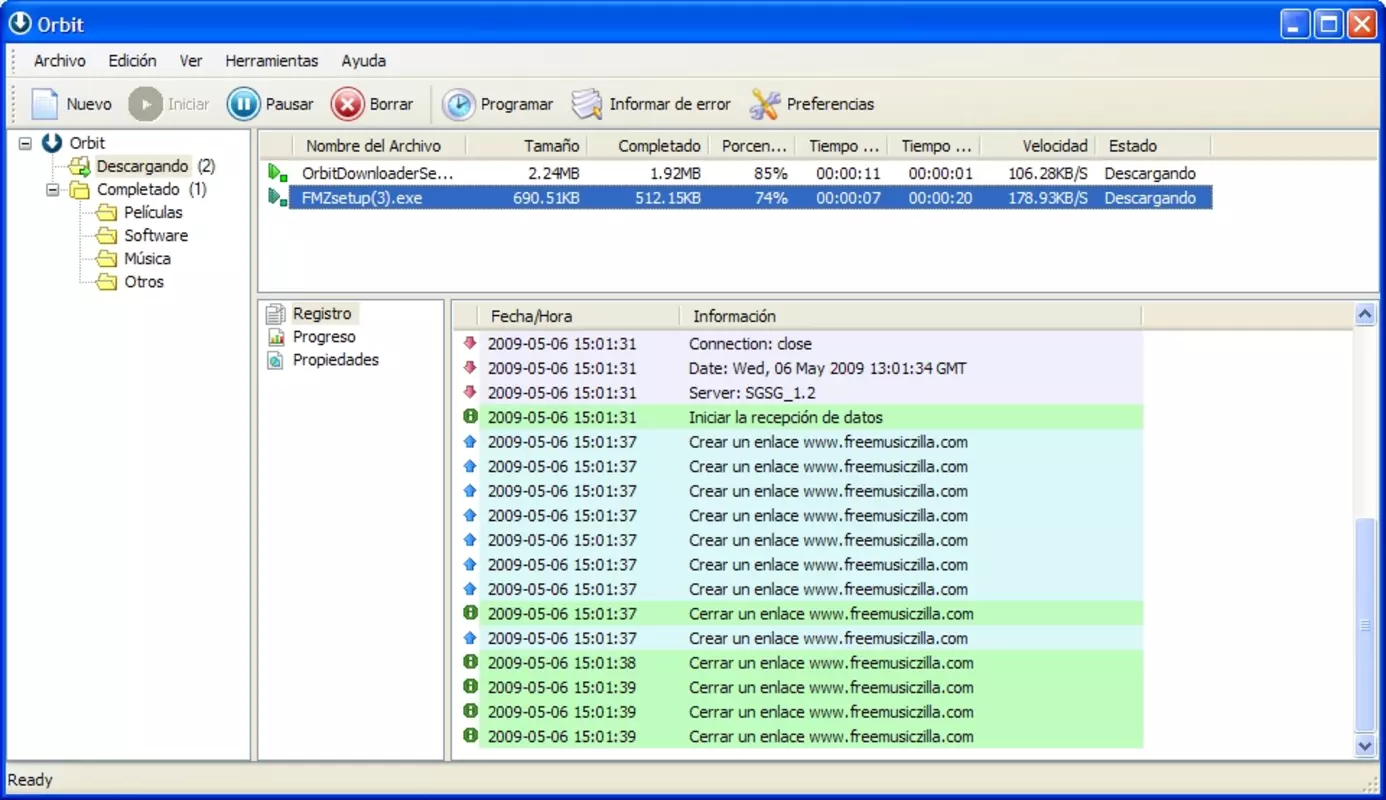Open Preferencias tools icon
This screenshot has width=1386, height=800.
[765, 104]
